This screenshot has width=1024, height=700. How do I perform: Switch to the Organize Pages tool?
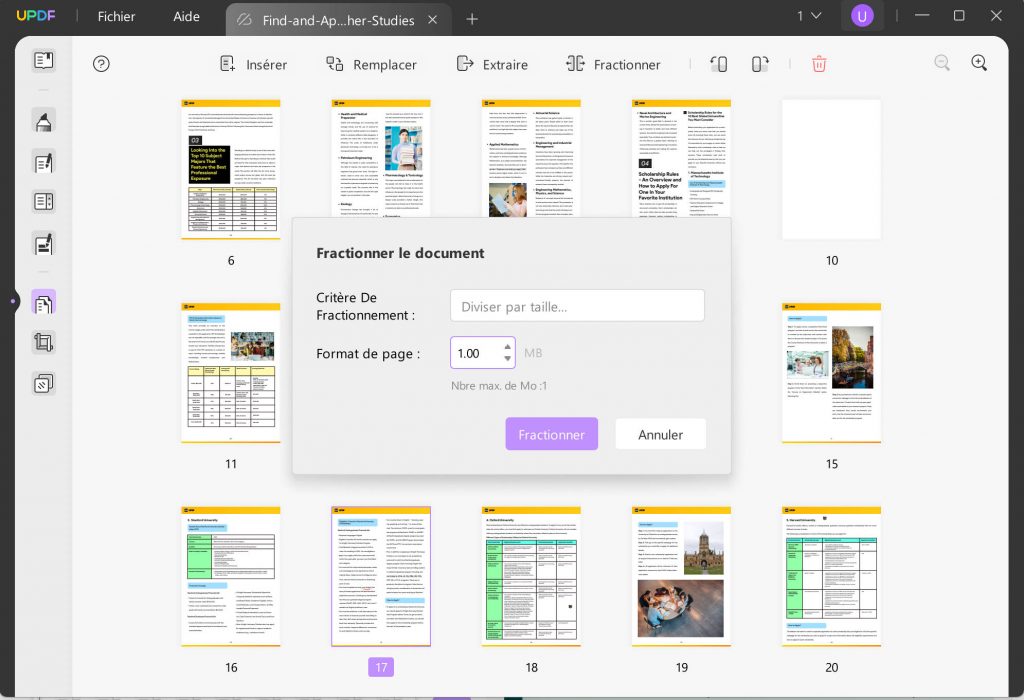tap(43, 303)
